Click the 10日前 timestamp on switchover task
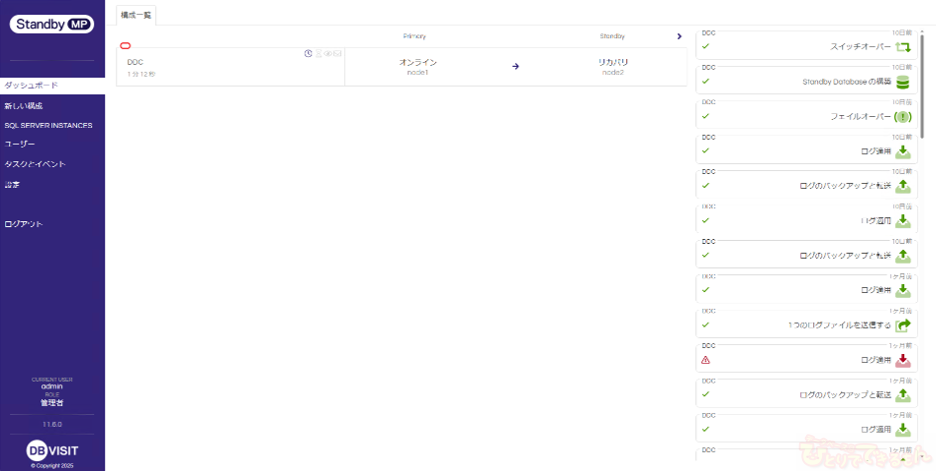This screenshot has height=471, width=936. point(902,33)
